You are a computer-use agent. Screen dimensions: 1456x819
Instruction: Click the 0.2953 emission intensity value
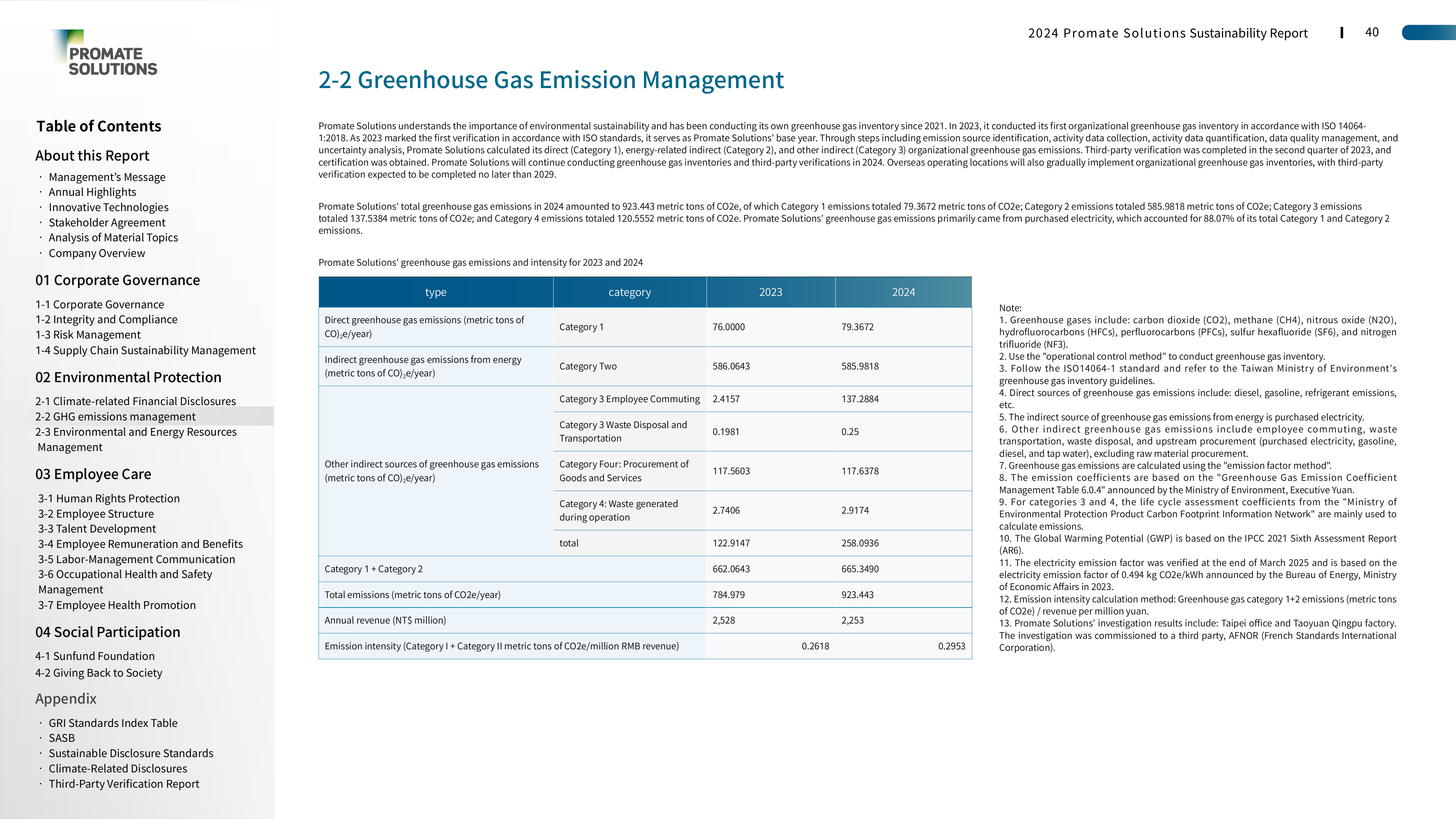click(x=952, y=646)
